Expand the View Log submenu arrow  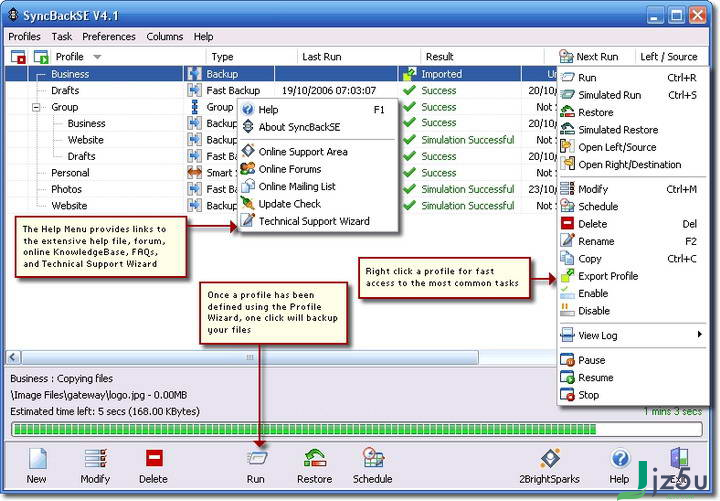coord(699,334)
